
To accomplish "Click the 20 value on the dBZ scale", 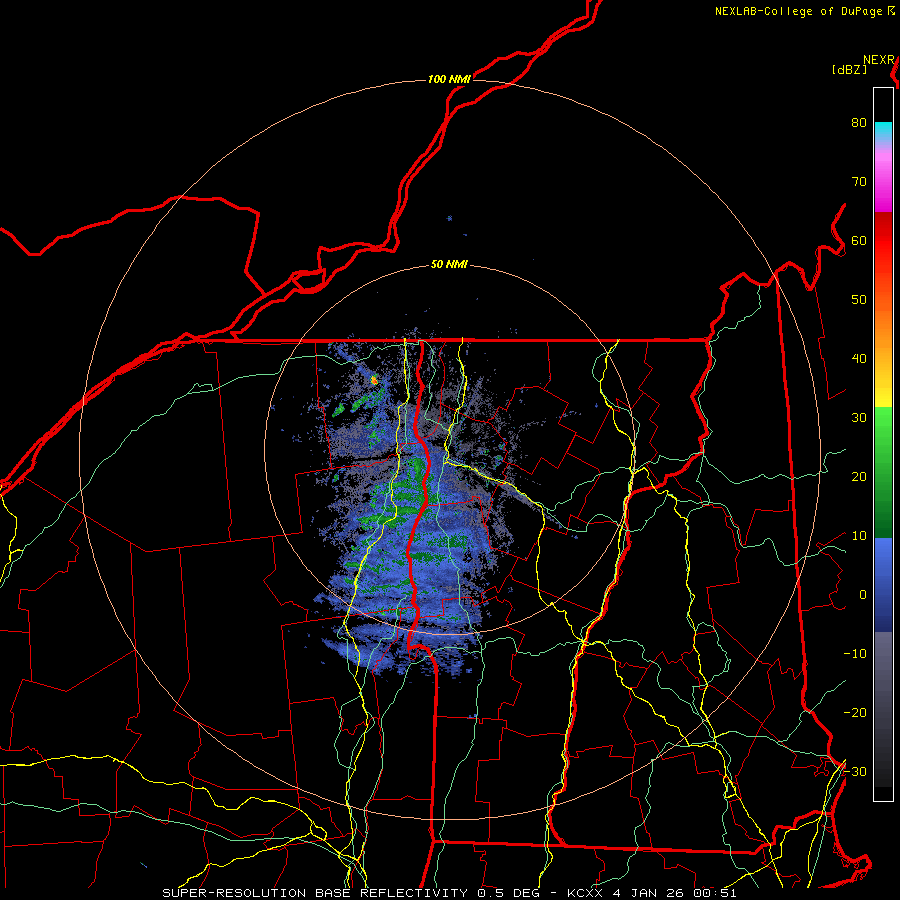I will click(x=859, y=477).
